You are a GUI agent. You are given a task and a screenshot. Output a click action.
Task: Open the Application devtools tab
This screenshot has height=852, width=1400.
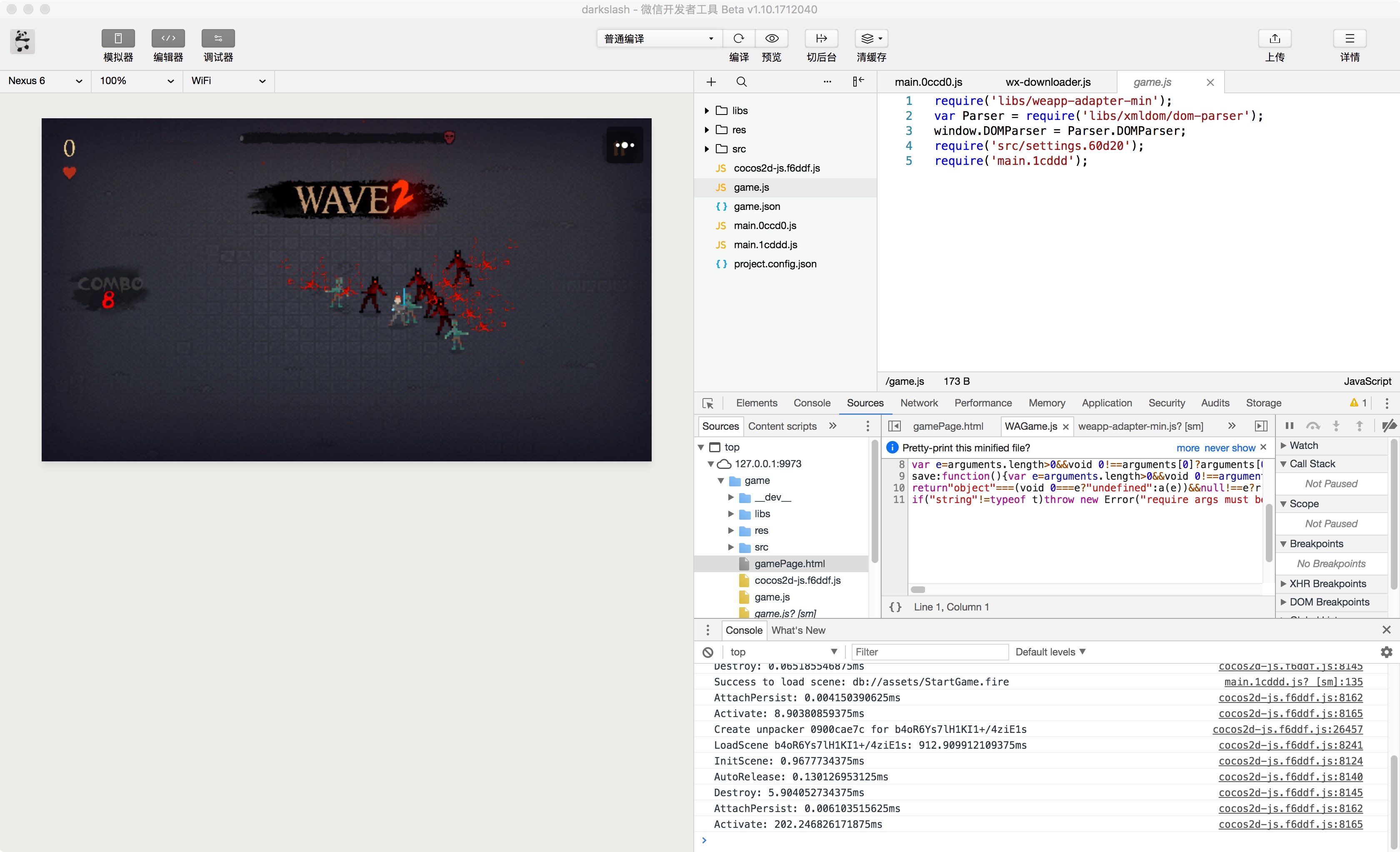tap(1107, 403)
